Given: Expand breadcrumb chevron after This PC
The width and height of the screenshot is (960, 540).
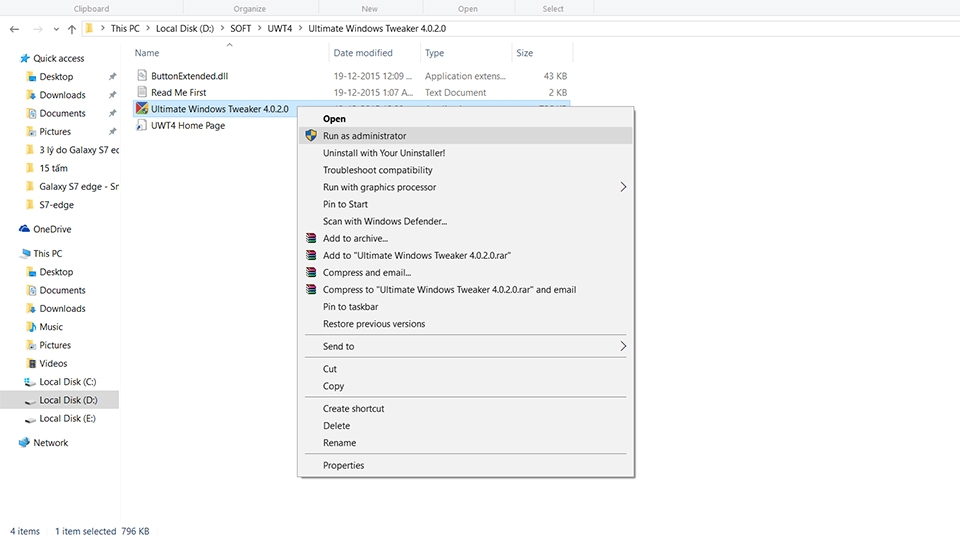Looking at the screenshot, I should [148, 28].
